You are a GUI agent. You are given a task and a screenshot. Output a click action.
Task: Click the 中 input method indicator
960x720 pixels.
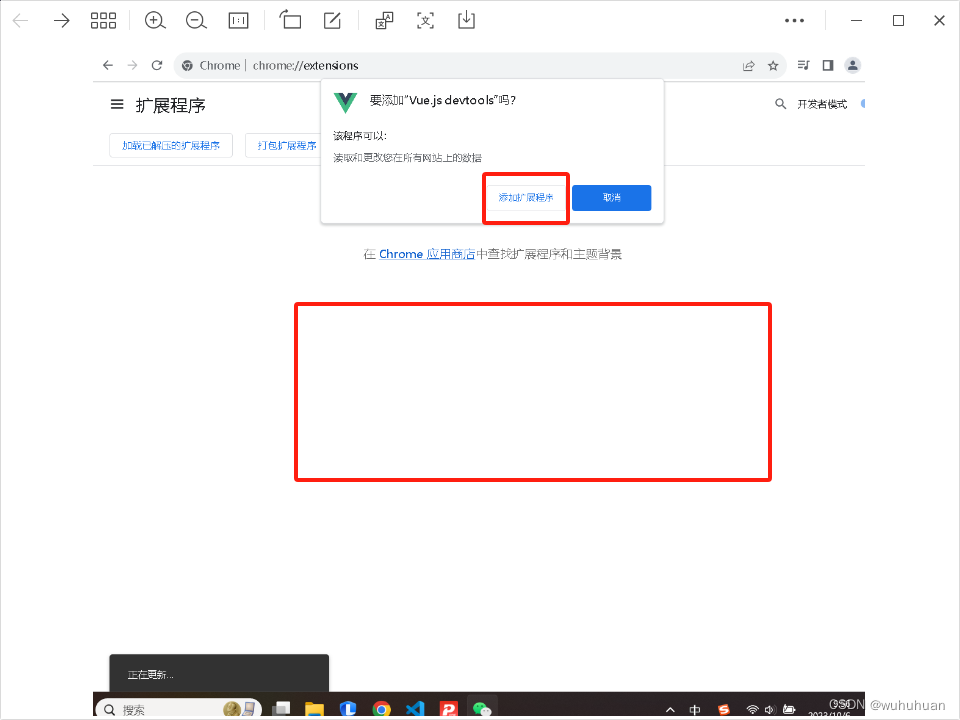(695, 710)
